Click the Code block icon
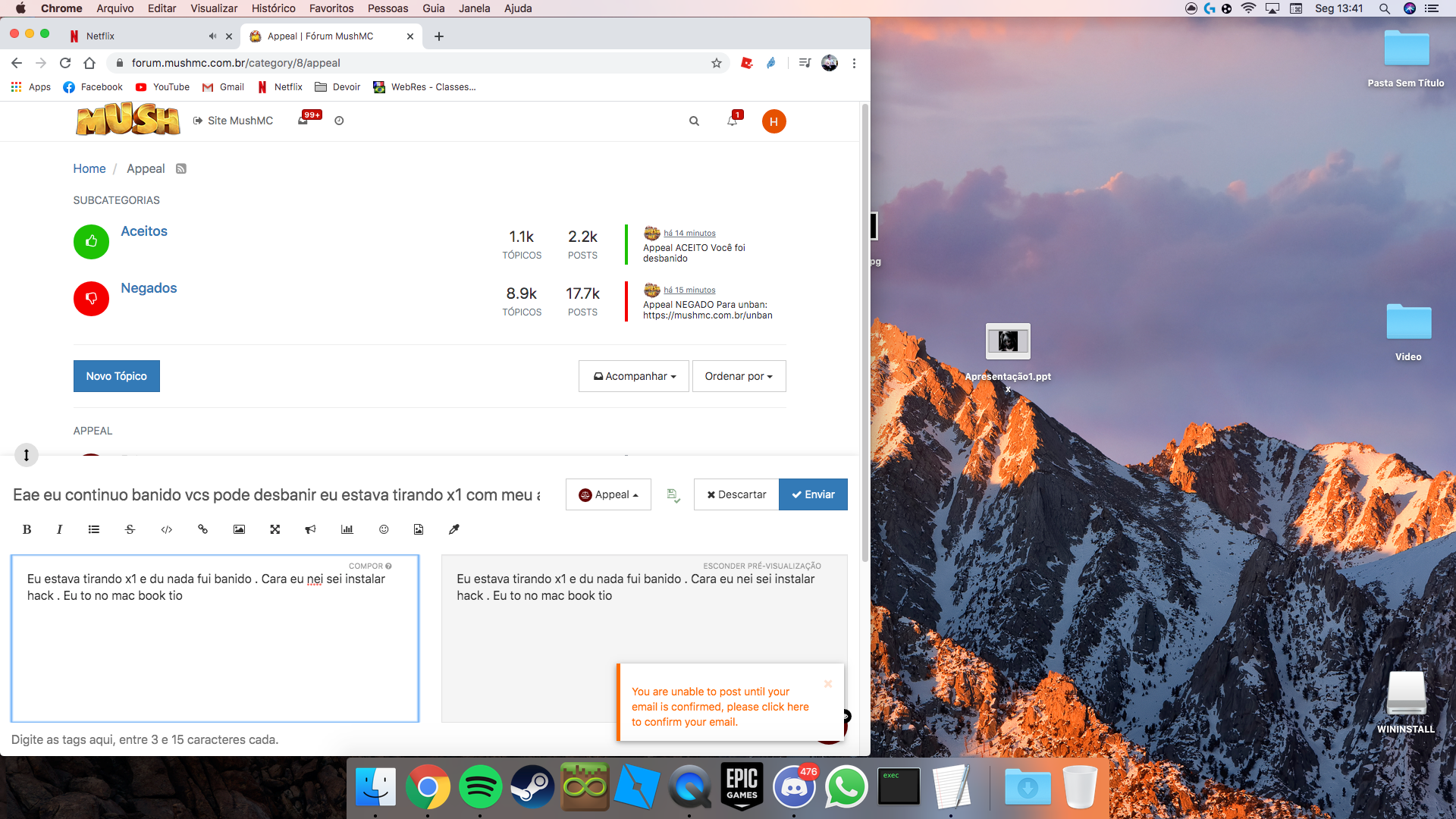The height and width of the screenshot is (819, 1456). [167, 529]
